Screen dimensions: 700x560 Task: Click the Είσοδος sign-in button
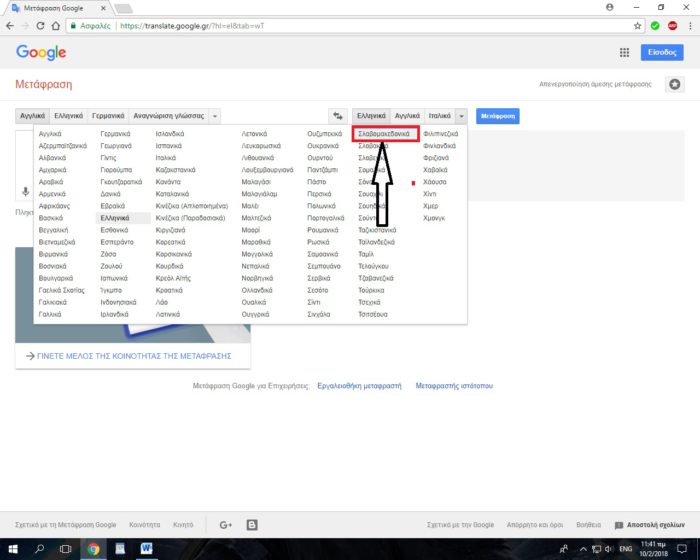coord(661,53)
